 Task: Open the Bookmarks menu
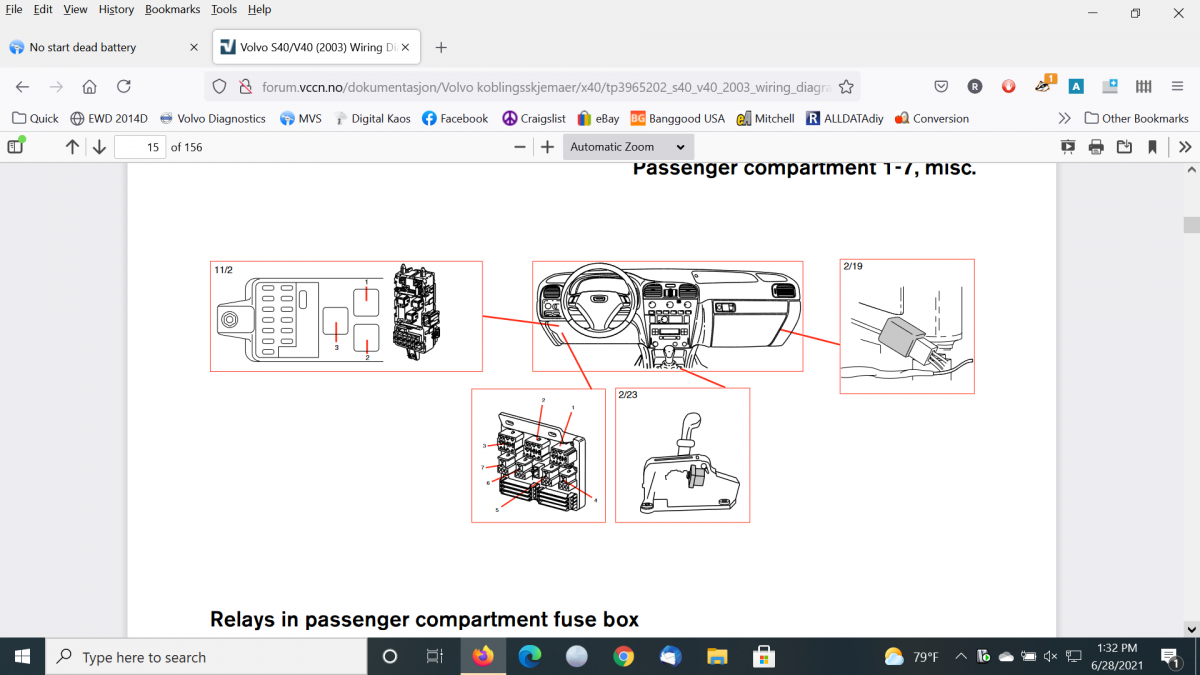click(172, 9)
